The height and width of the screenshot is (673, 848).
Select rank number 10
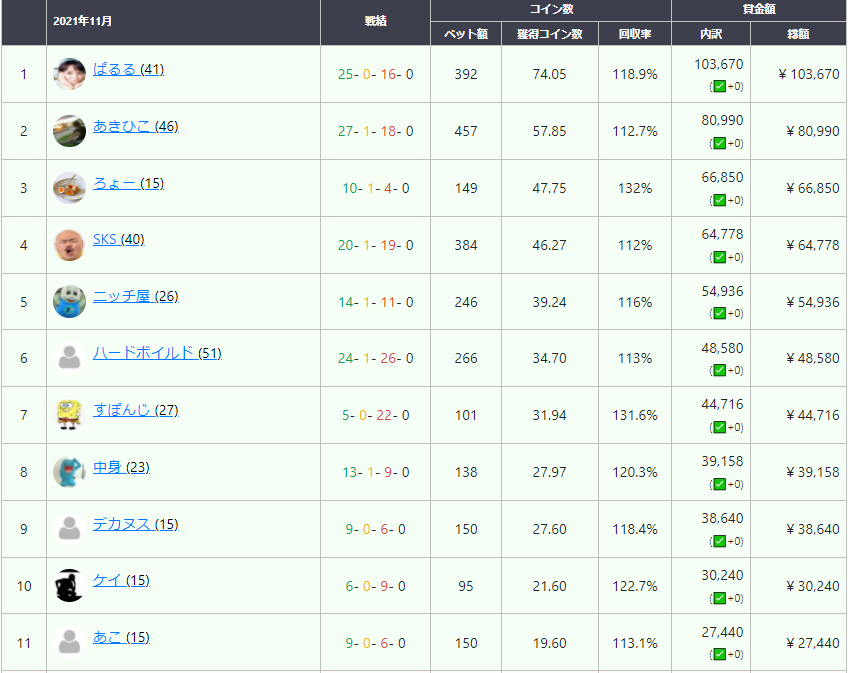pos(24,586)
